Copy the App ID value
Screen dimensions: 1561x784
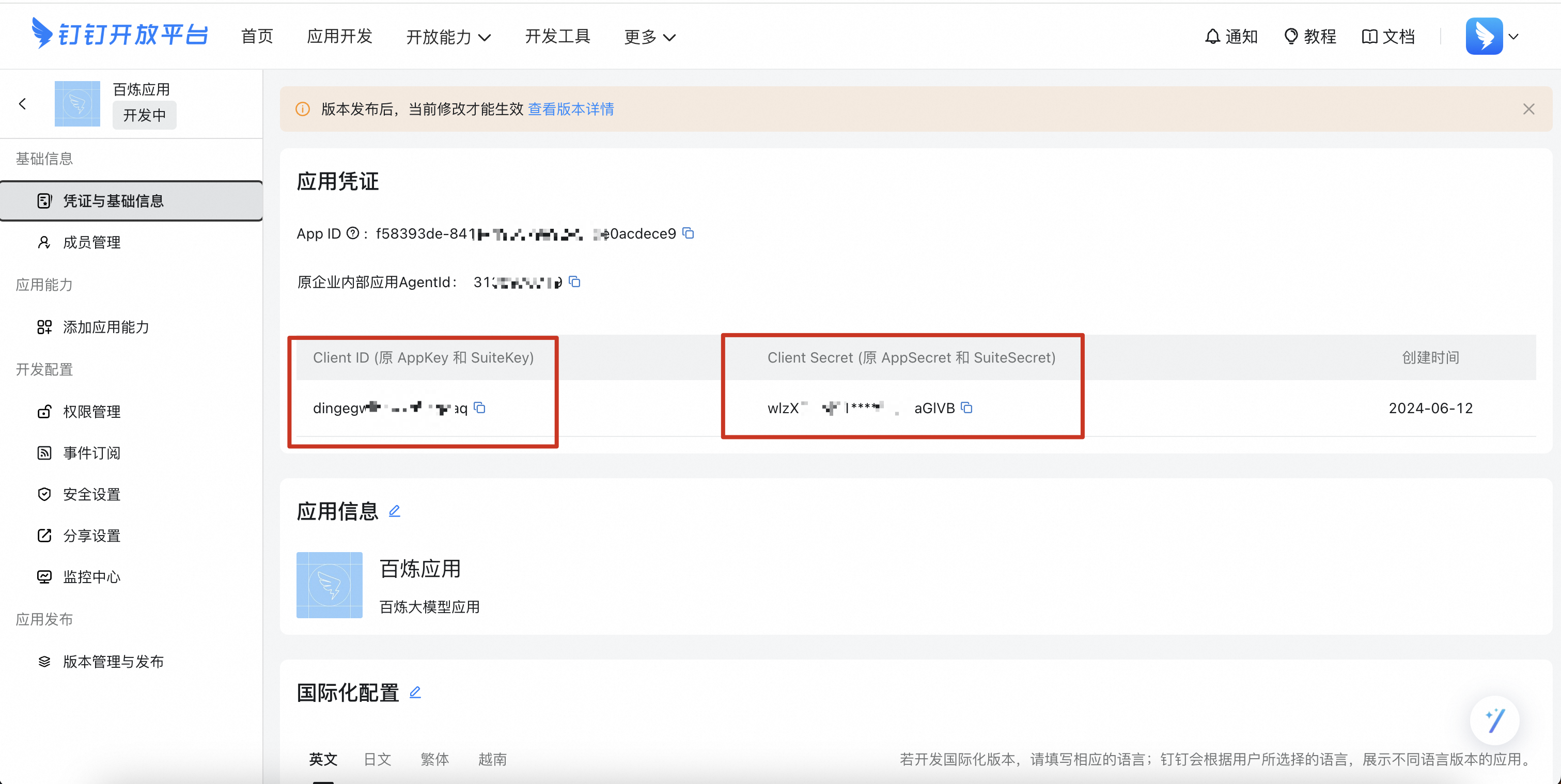click(688, 233)
